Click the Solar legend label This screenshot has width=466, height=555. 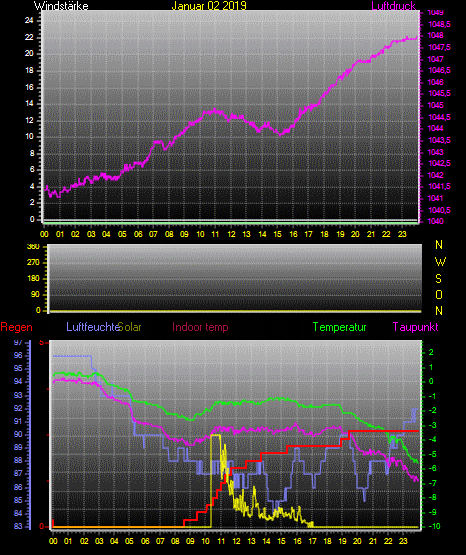(x=130, y=327)
